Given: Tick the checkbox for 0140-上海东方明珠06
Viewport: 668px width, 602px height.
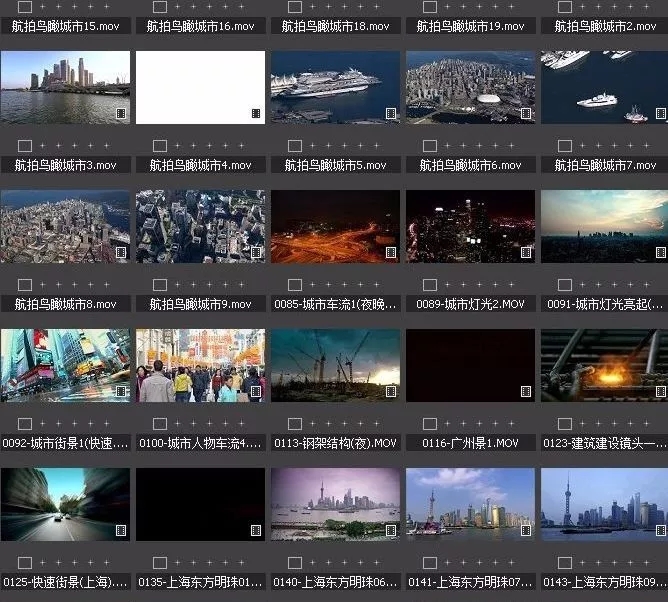Looking at the screenshot, I should pos(295,563).
